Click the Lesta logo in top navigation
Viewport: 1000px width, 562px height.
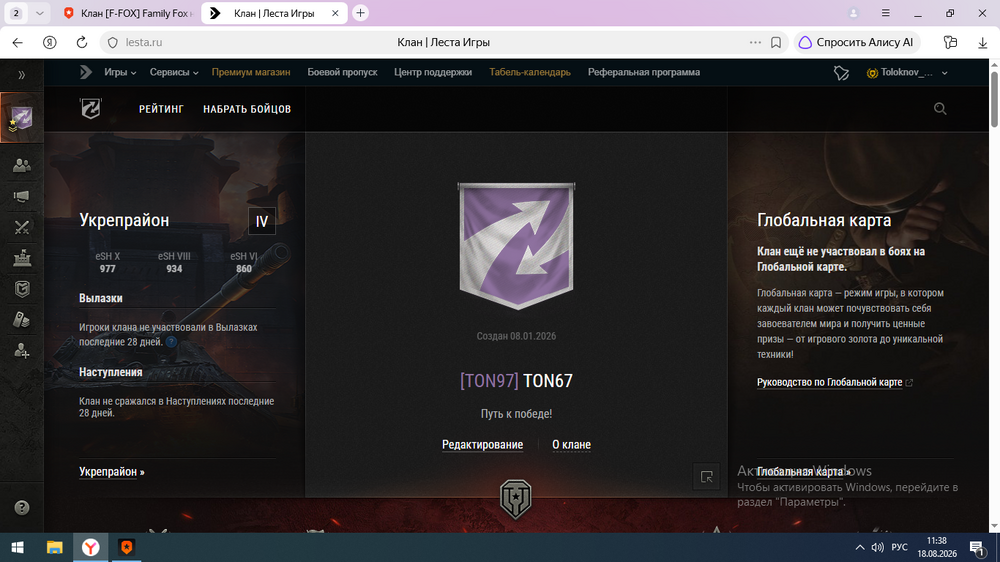[x=85, y=72]
